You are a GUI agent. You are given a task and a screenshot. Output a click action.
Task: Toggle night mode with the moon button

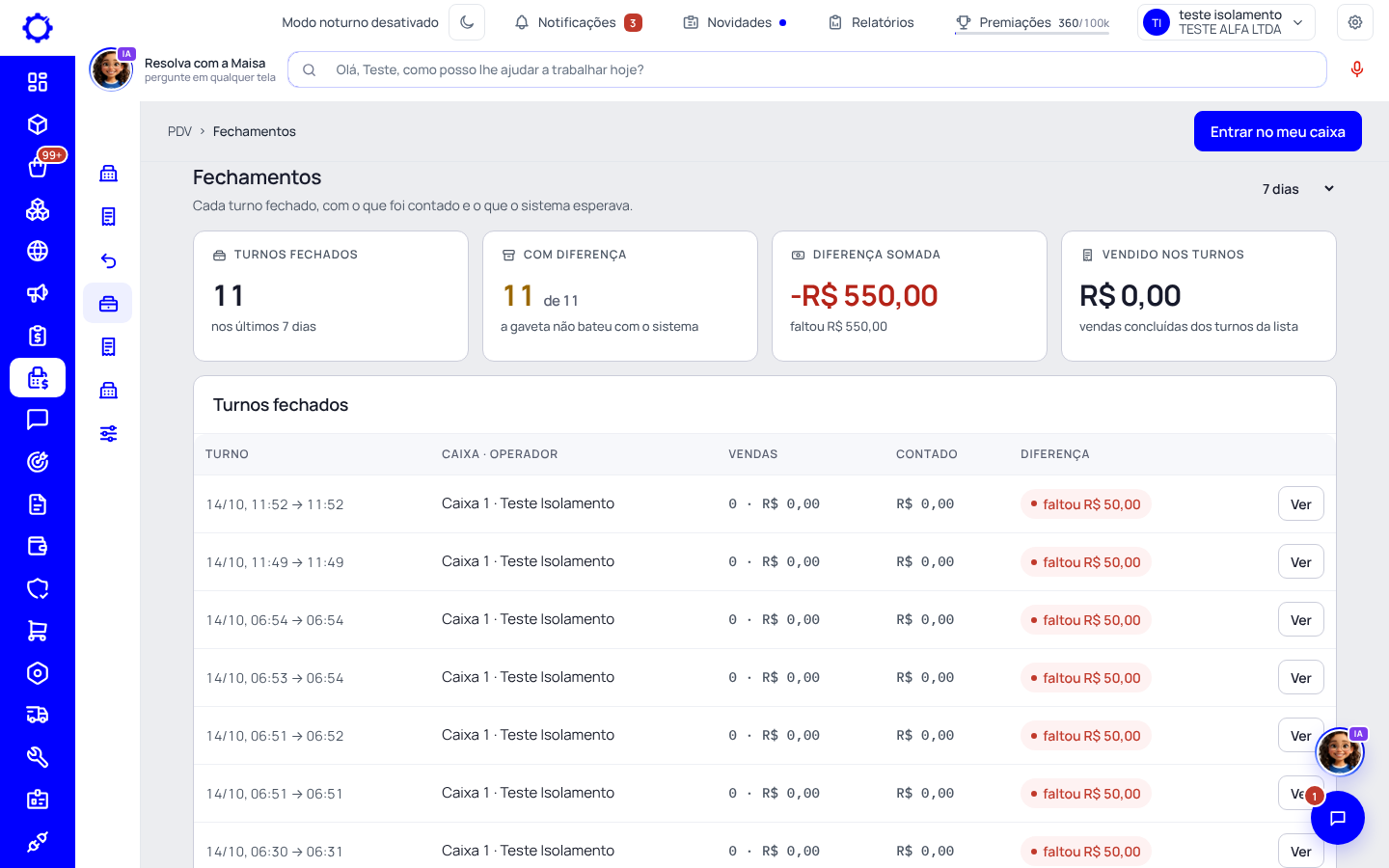[467, 22]
